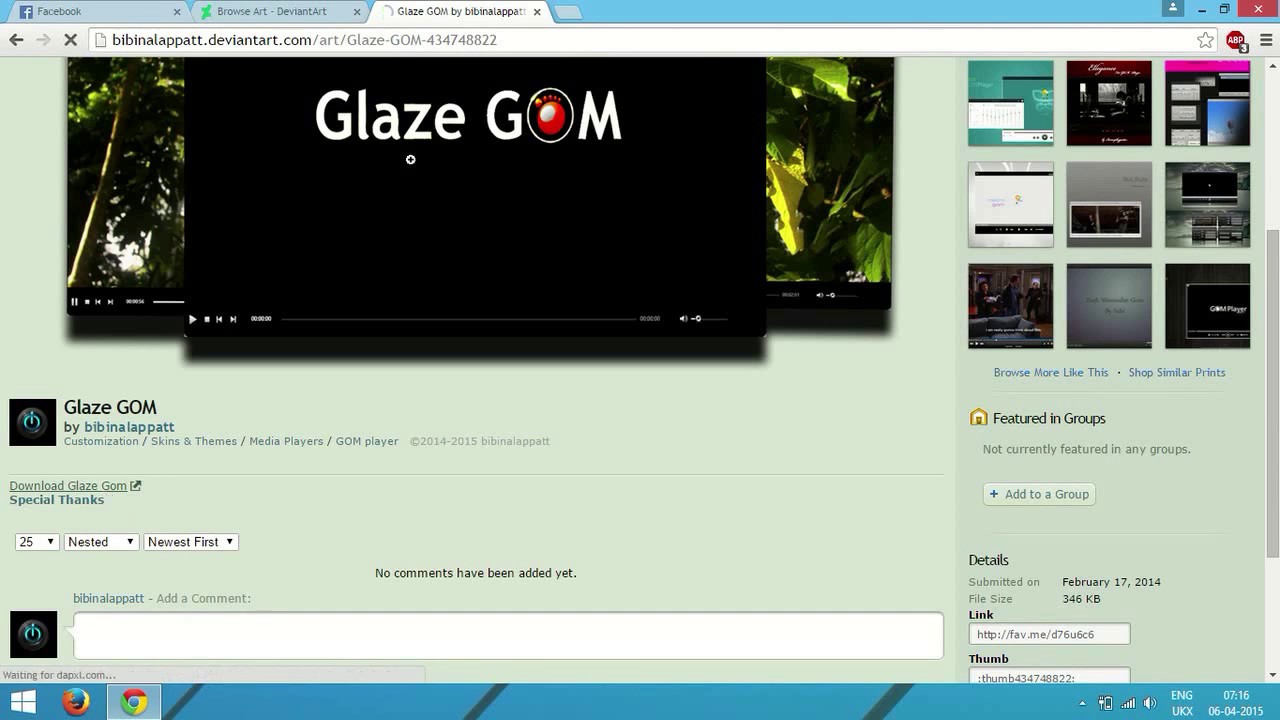Open black player thumbnail, middle row right

coord(1207,205)
